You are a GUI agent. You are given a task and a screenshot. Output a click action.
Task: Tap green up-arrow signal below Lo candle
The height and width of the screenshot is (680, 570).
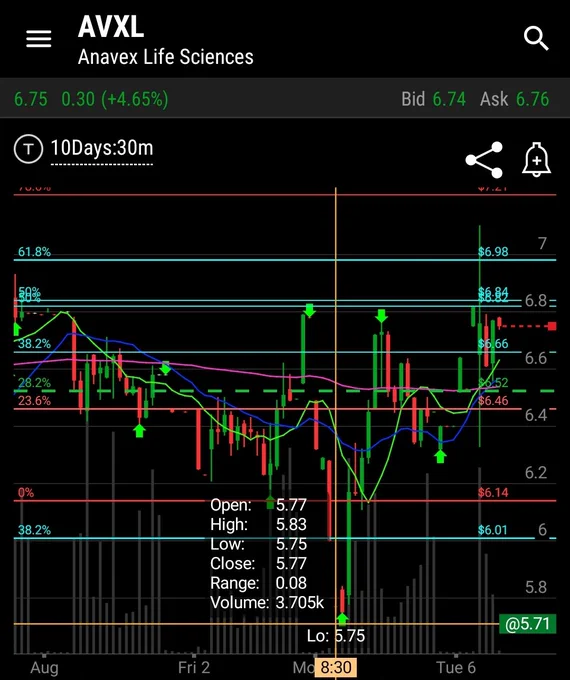pyautogui.click(x=342, y=618)
